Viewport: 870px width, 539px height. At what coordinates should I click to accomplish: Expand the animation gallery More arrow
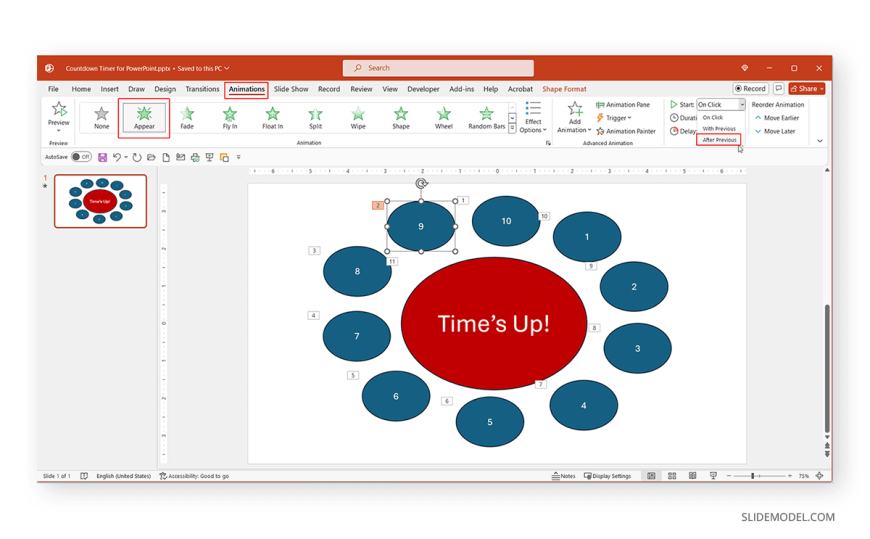click(512, 129)
